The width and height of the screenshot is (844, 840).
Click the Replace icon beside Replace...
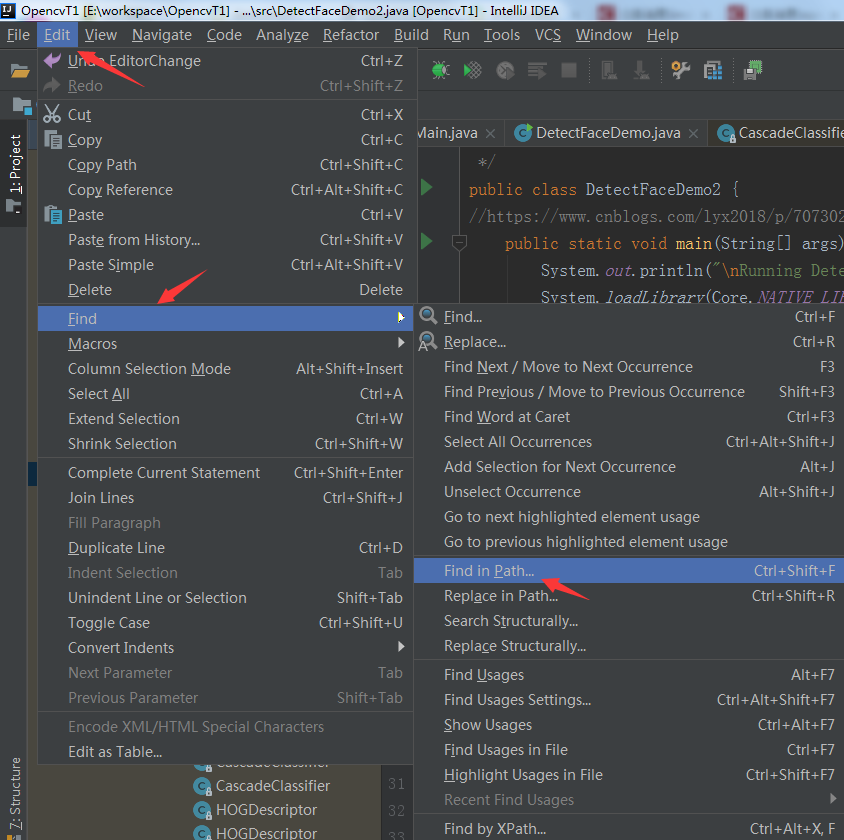(428, 341)
